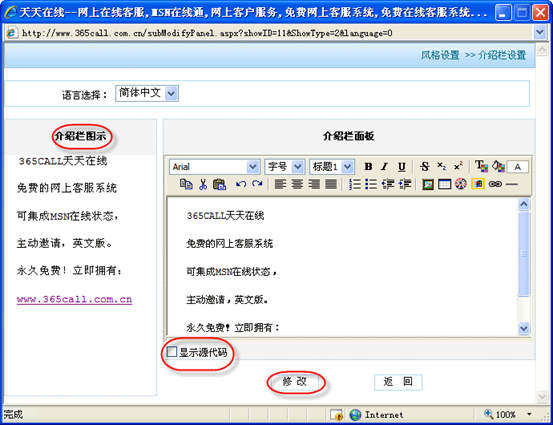Open 简体中文 language selection dropdown
The width and height of the screenshot is (553, 425).
pos(147,93)
